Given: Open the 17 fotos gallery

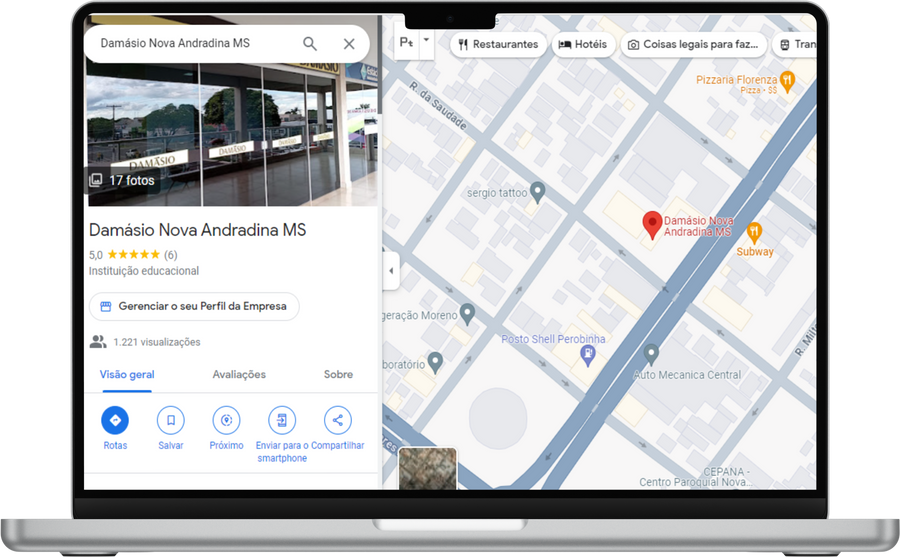Looking at the screenshot, I should 123,180.
